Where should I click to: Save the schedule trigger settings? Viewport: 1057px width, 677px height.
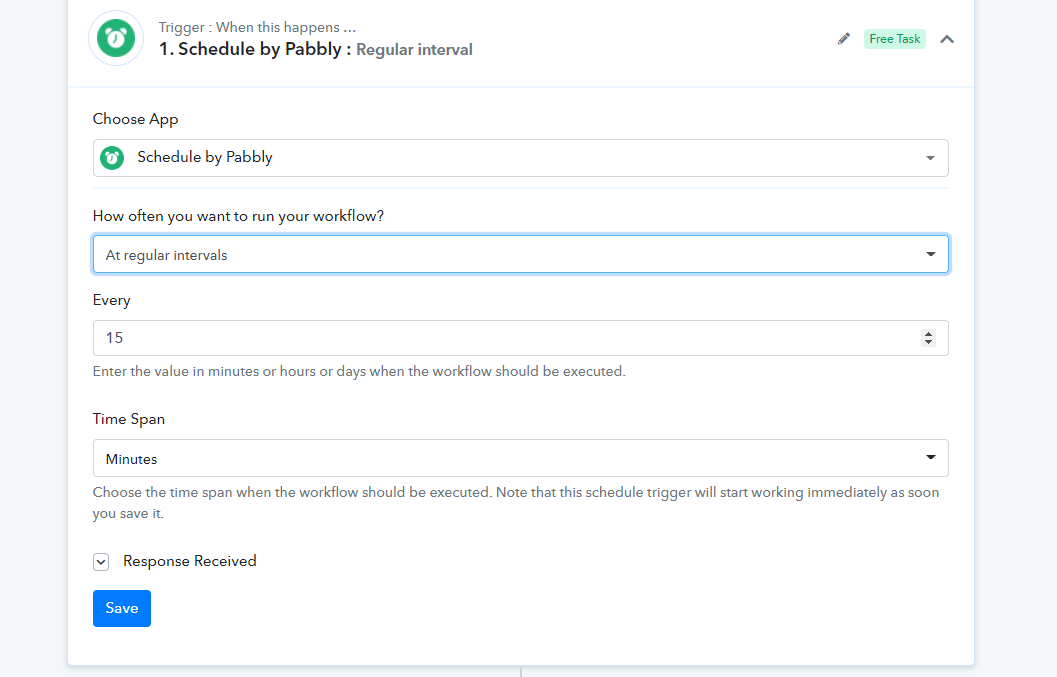click(x=122, y=608)
